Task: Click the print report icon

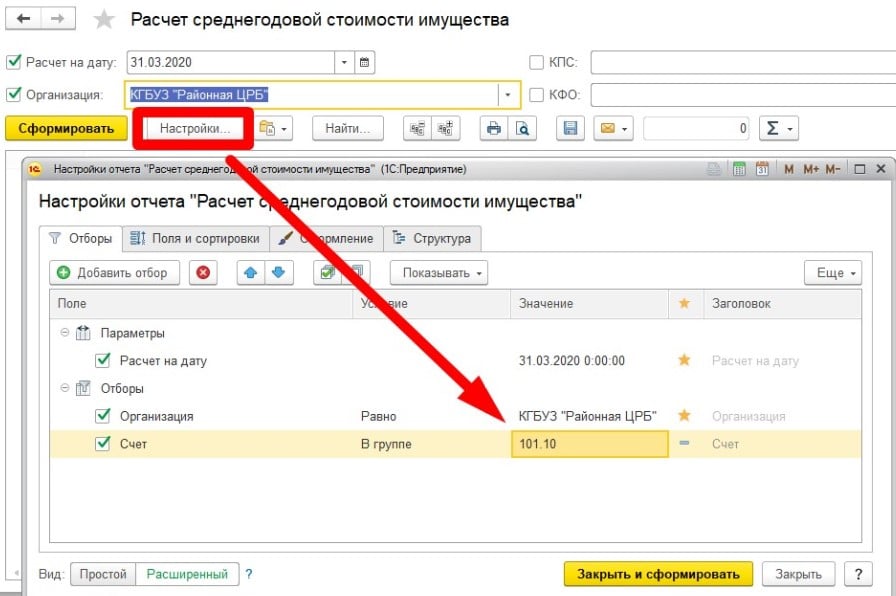Action: coord(492,128)
